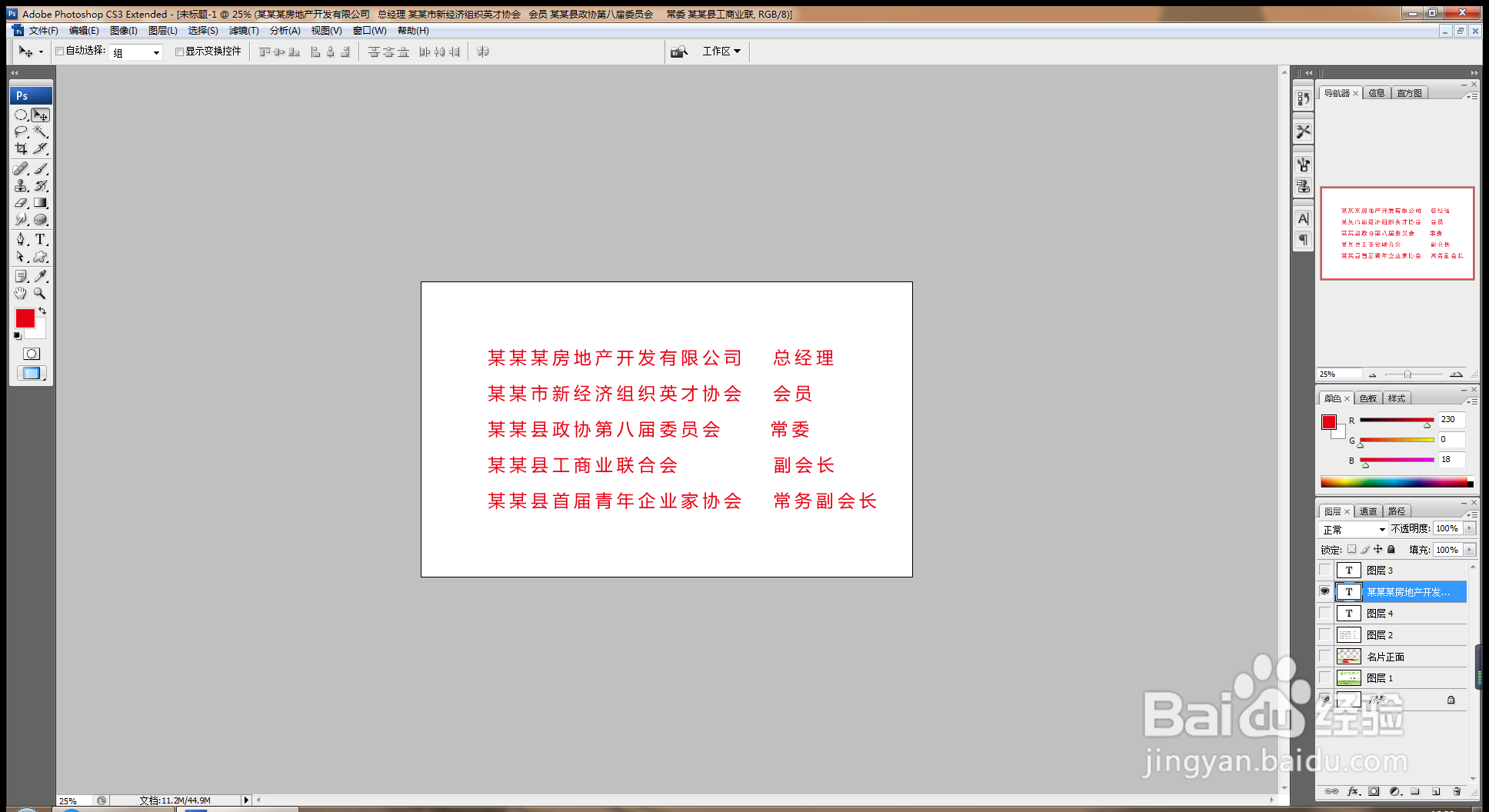Switch to the 直方图 histogram tab
Viewport: 1489px width, 812px height.
click(1410, 93)
